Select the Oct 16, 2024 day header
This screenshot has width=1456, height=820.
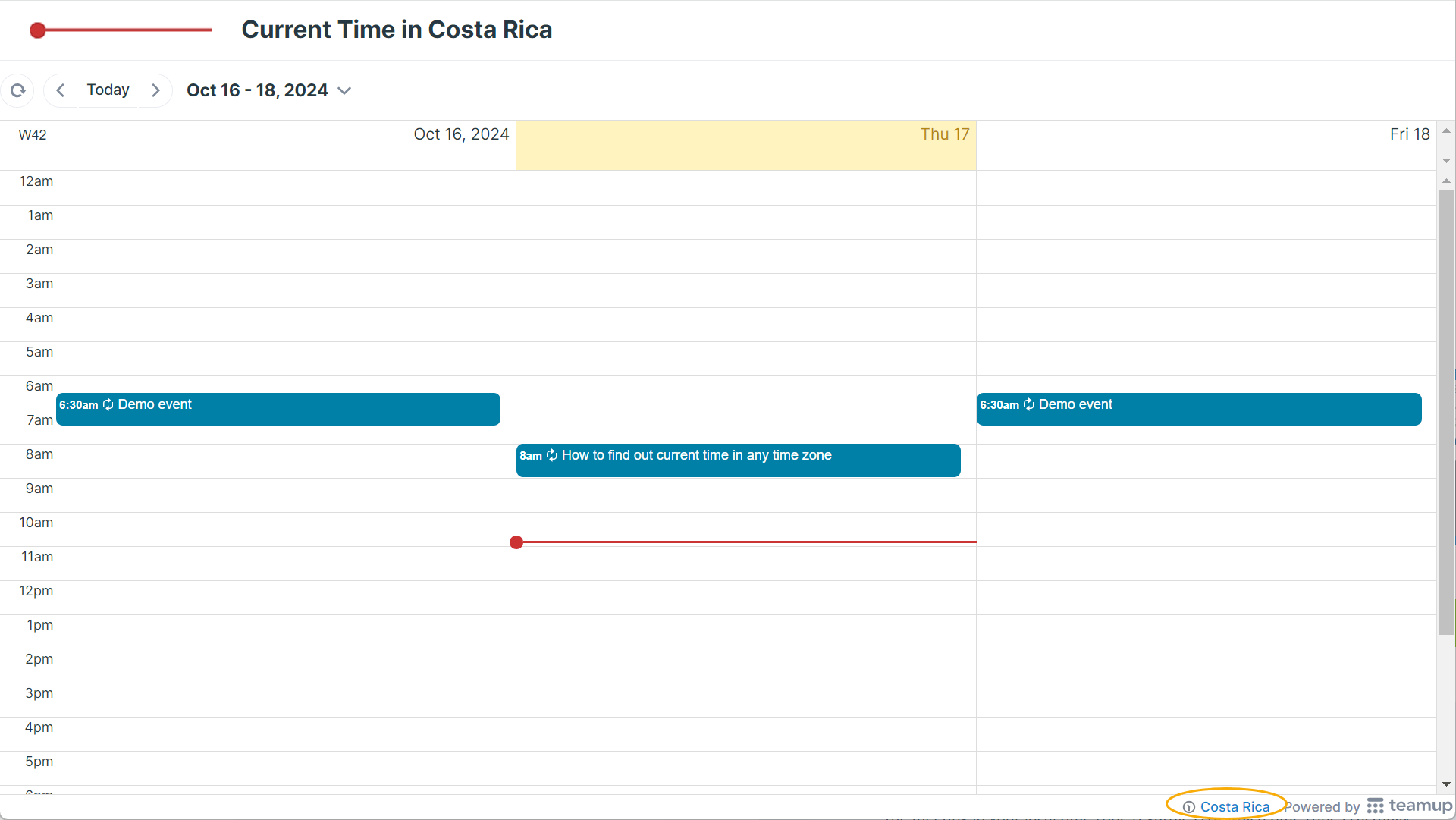461,134
